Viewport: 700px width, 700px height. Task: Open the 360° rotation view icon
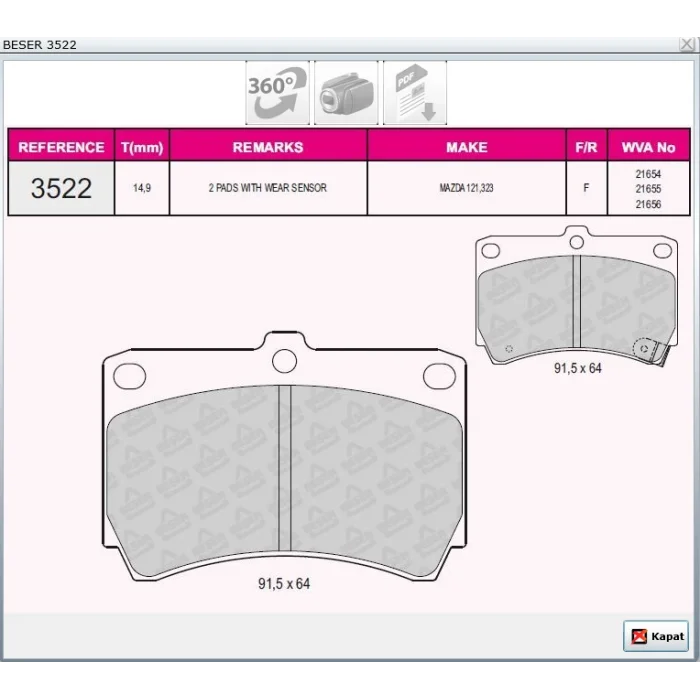(277, 92)
